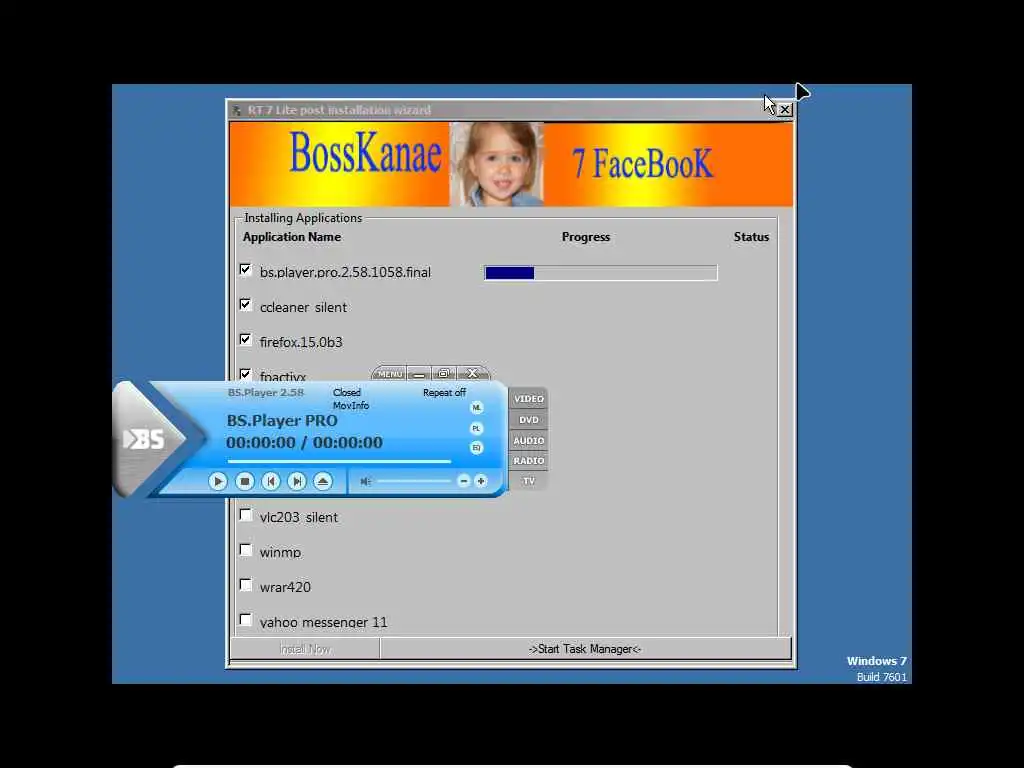Close the BS.Player window
The height and width of the screenshot is (768, 1024).
pyautogui.click(x=473, y=374)
